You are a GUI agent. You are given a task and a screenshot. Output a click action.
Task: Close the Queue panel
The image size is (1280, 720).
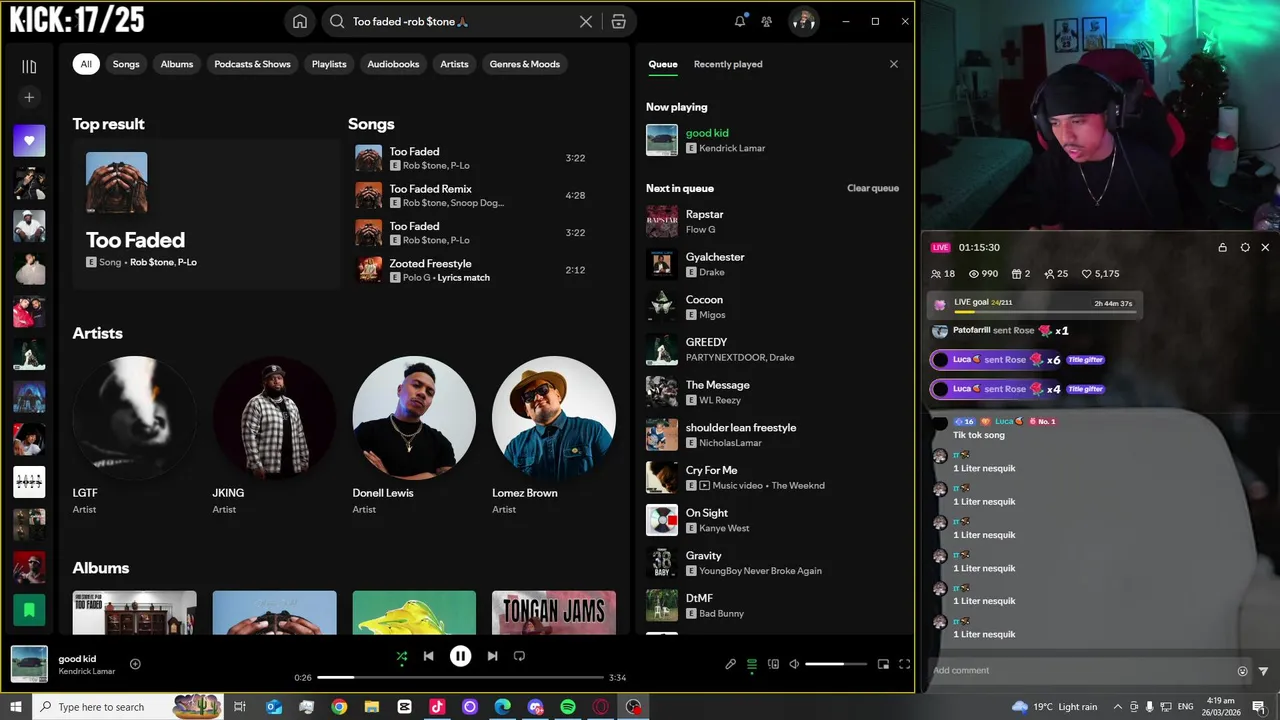tap(894, 64)
